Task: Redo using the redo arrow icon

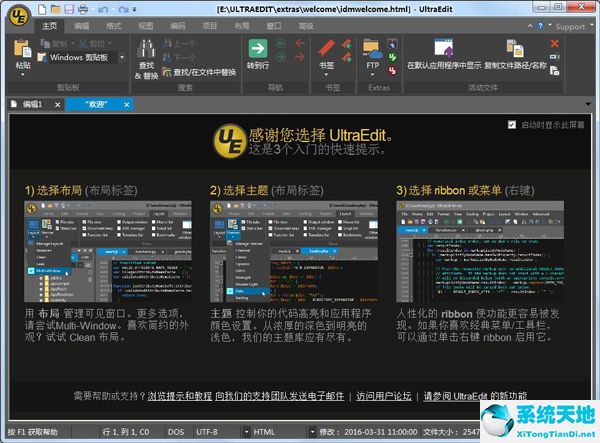Action: [x=123, y=10]
